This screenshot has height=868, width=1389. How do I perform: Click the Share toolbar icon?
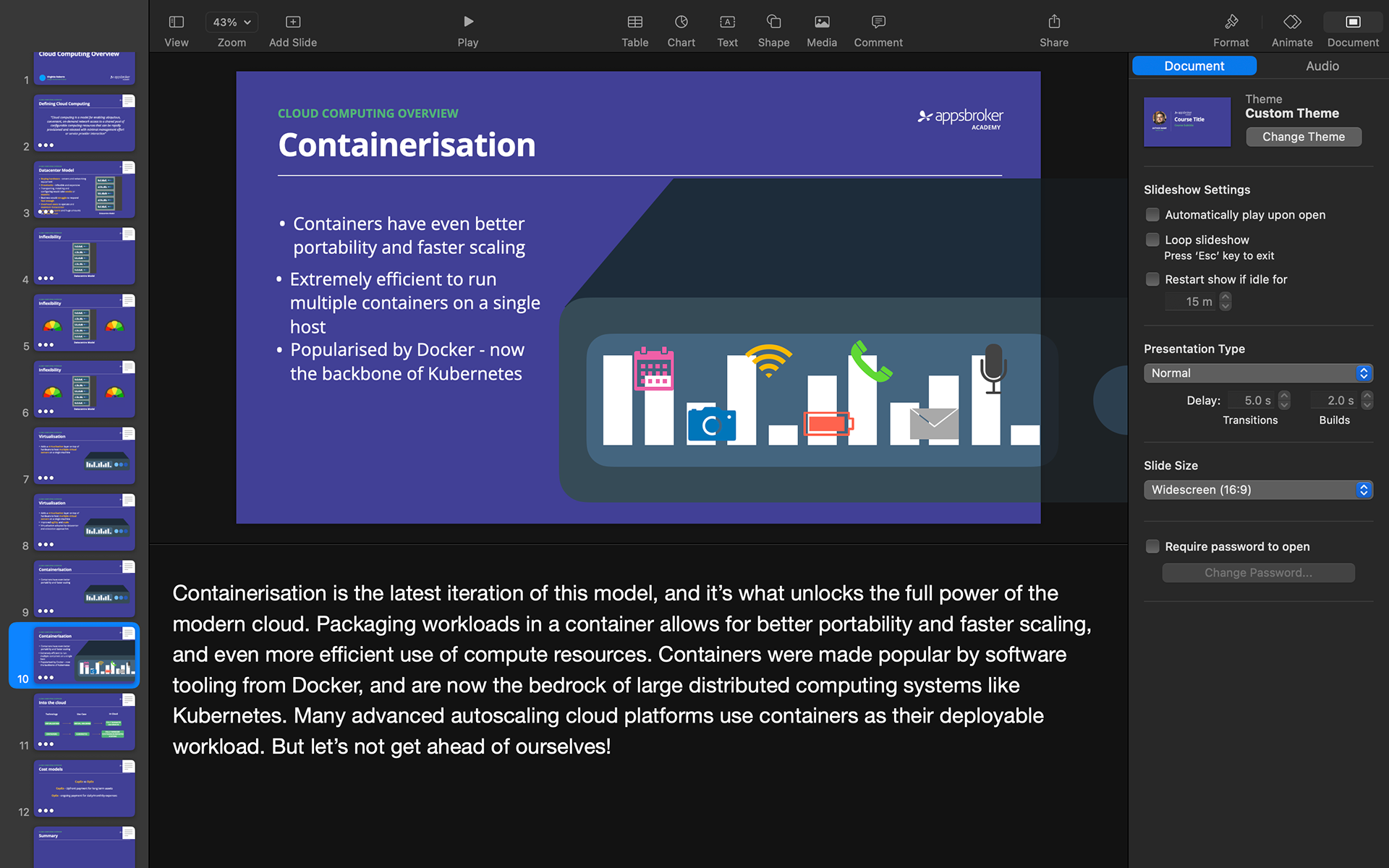[1053, 22]
